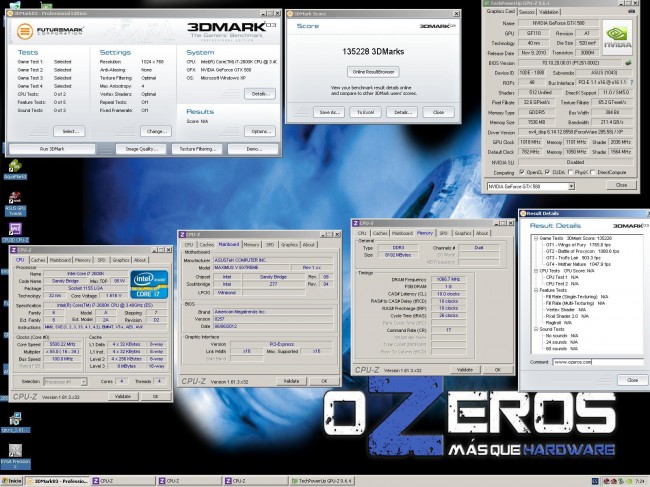This screenshot has width=650, height=487.
Task: Collapse the Game Tests tree node
Action: click(x=536, y=238)
